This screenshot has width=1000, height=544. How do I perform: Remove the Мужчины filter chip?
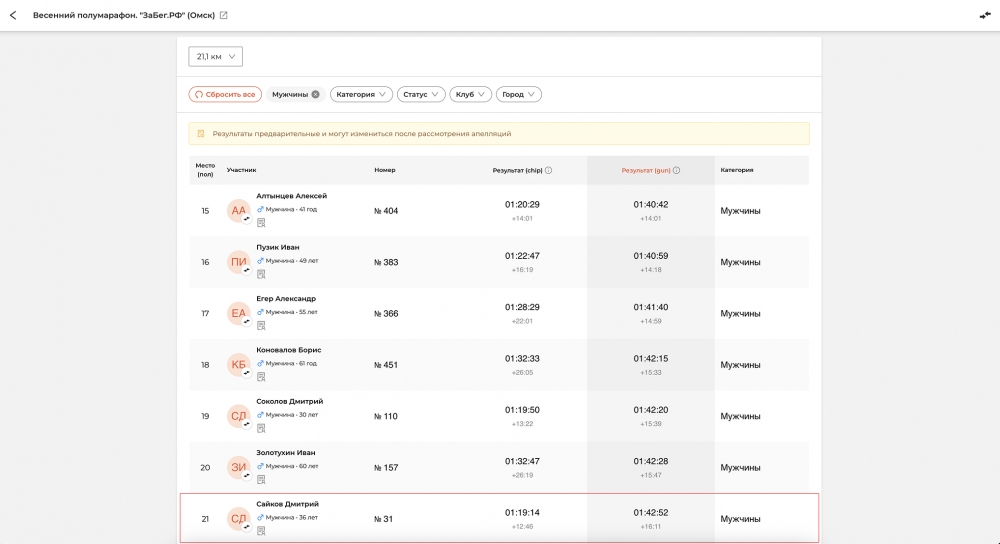pyautogui.click(x=316, y=94)
